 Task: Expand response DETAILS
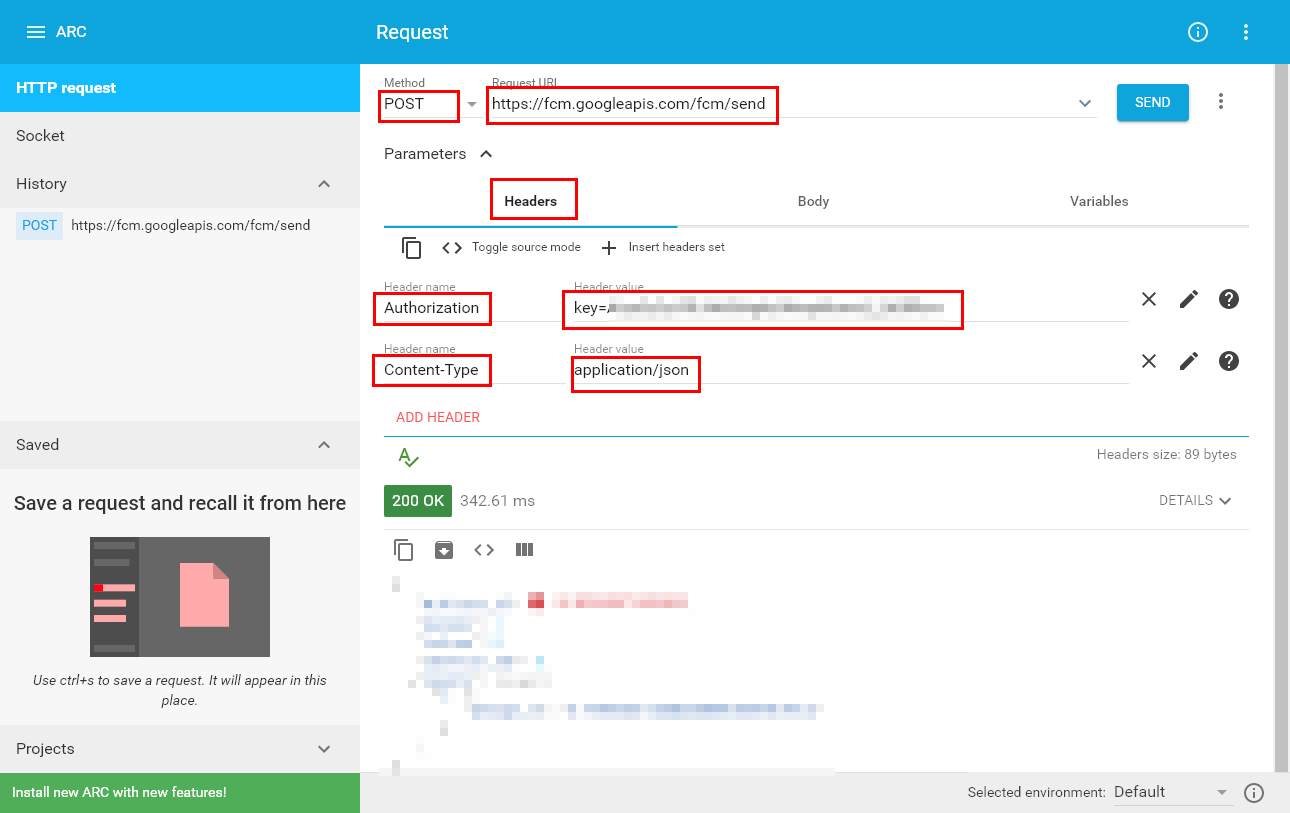point(1195,500)
